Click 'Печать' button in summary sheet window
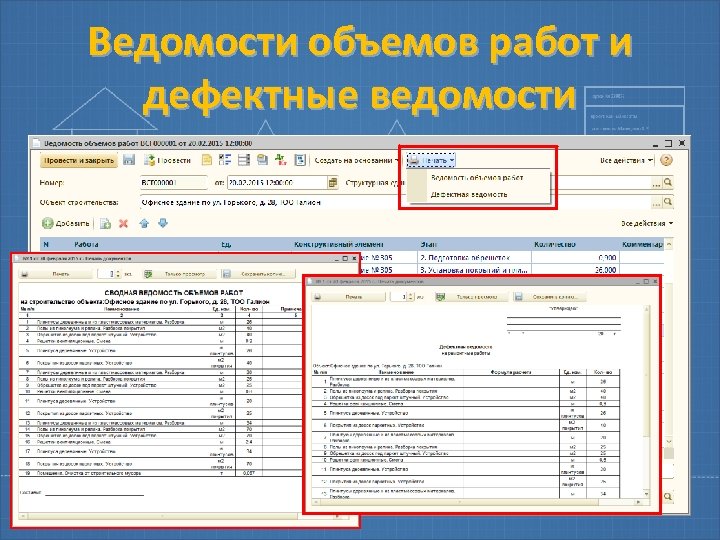Viewport: 720px width, 540px height. point(56,274)
